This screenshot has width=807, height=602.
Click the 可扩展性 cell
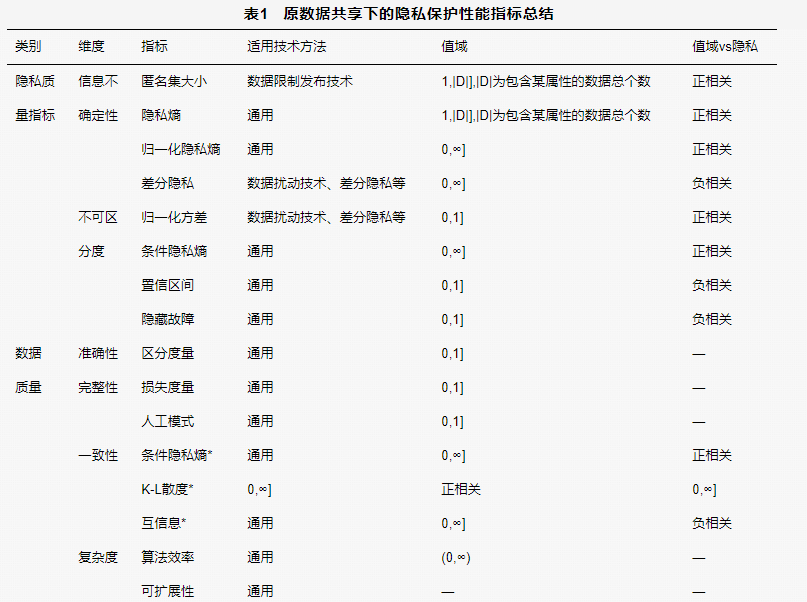168,591
